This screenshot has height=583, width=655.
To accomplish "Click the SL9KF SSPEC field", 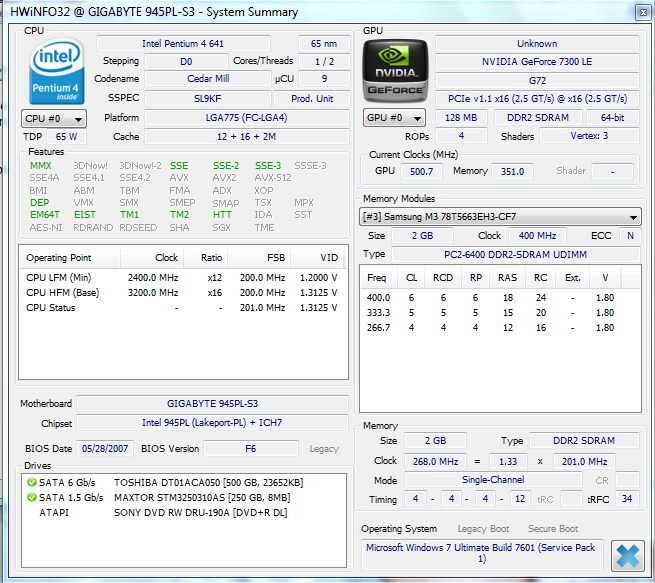I will coord(208,99).
